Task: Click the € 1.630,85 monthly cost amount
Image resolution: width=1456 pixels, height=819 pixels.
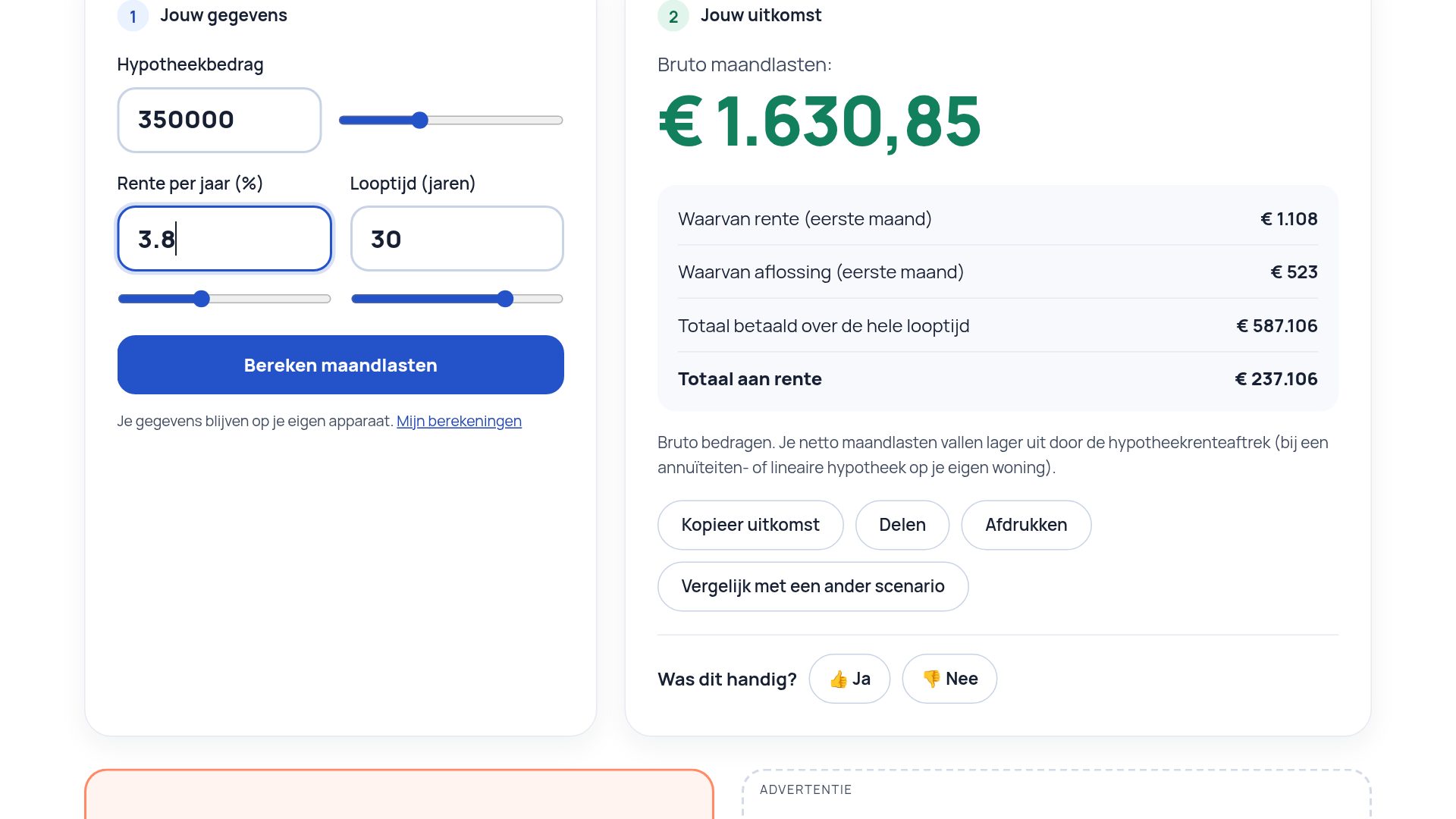Action: [x=819, y=121]
